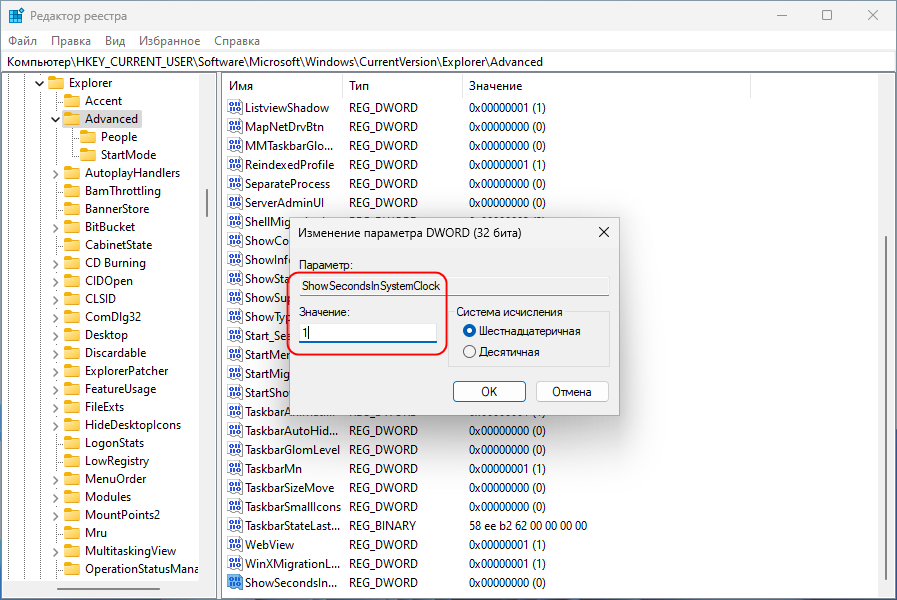Select the Desktop registry key
Viewport: 897px width, 600px height.
(x=106, y=335)
